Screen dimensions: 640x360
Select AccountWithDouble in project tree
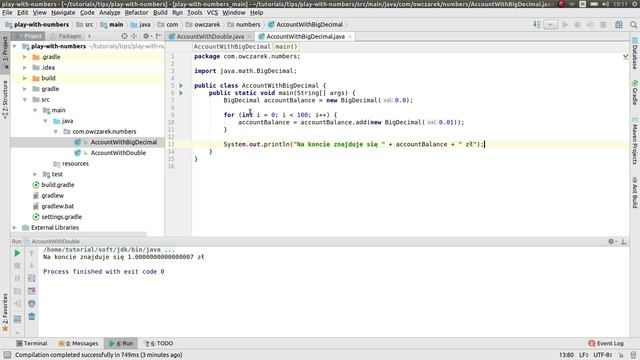(118, 153)
